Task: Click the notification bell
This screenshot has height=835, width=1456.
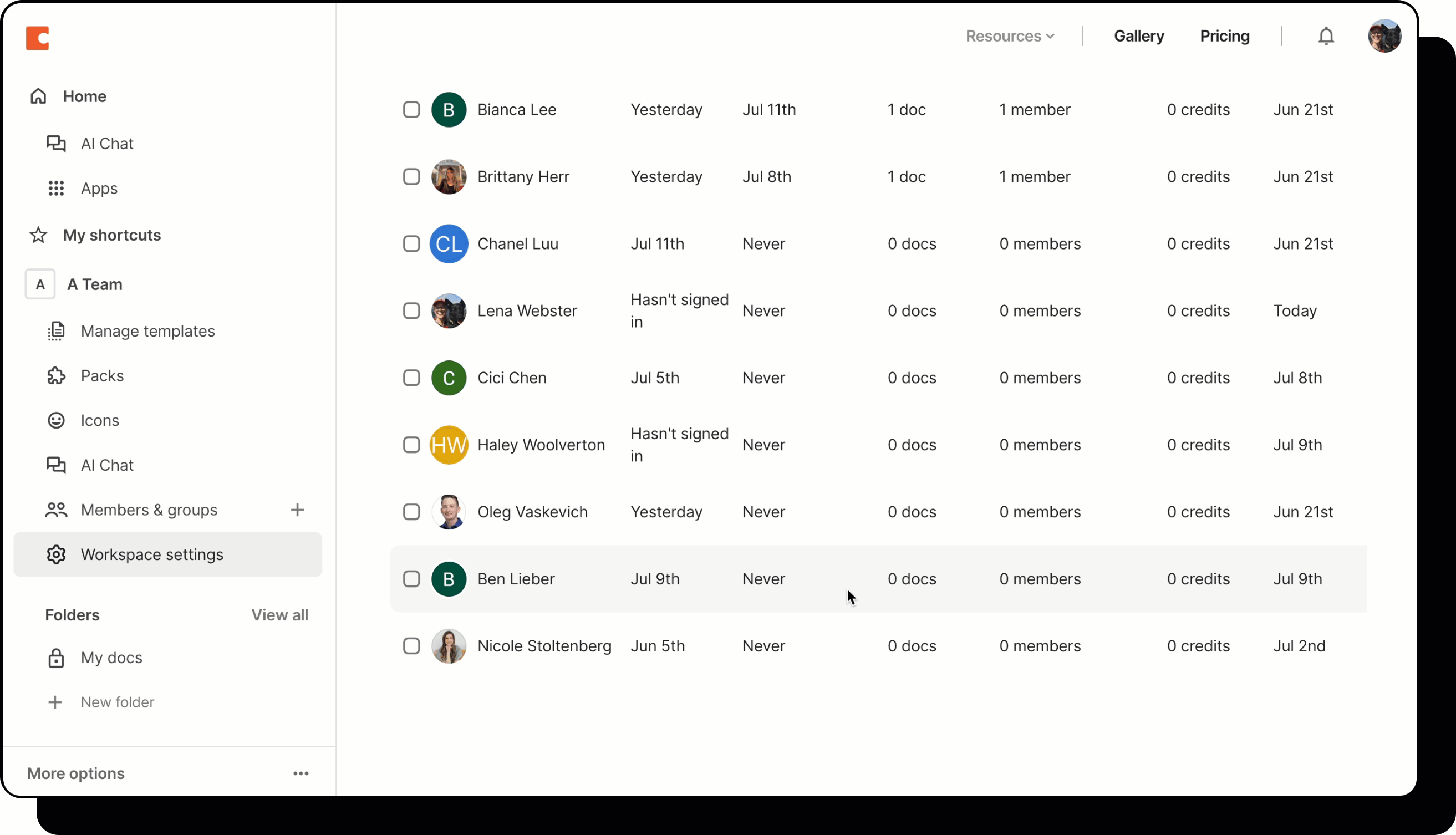Action: point(1326,36)
